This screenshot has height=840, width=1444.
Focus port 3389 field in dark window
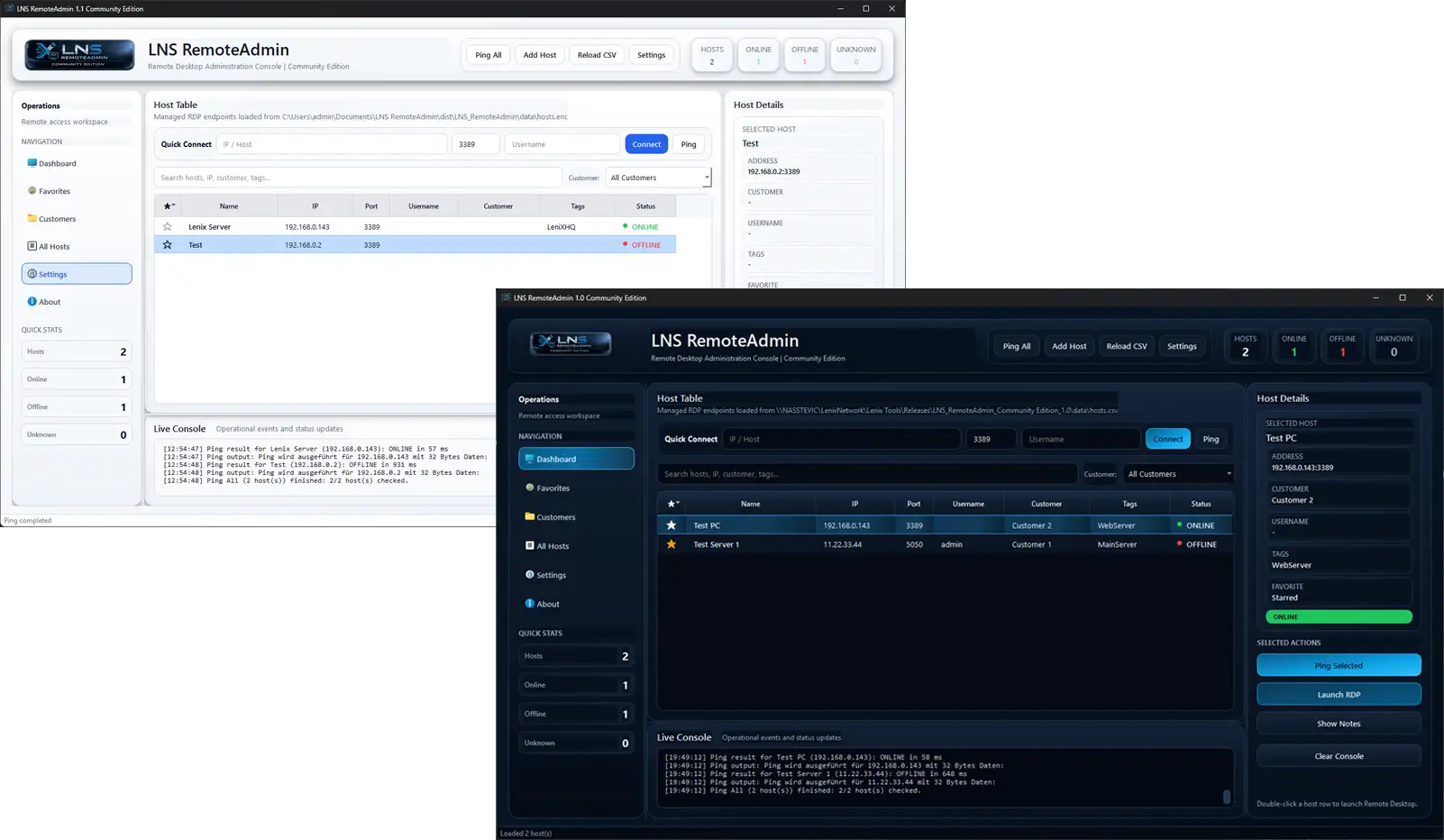(x=991, y=439)
